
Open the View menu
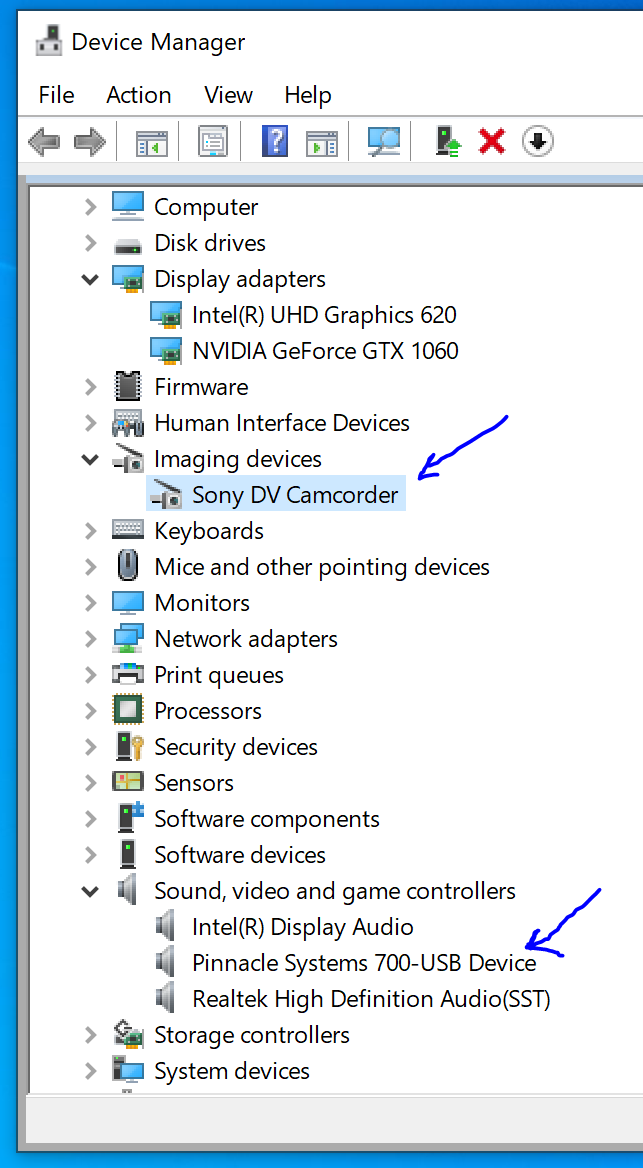click(x=228, y=95)
